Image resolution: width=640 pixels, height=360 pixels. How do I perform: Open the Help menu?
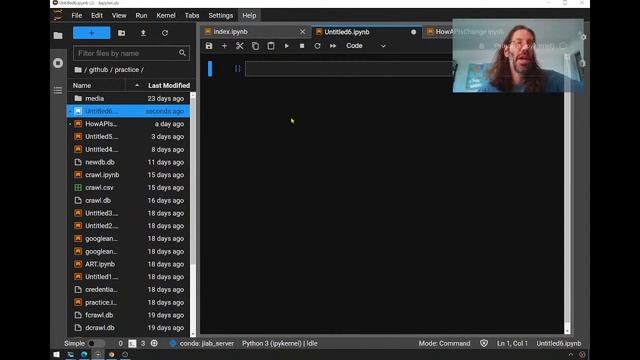tap(249, 16)
